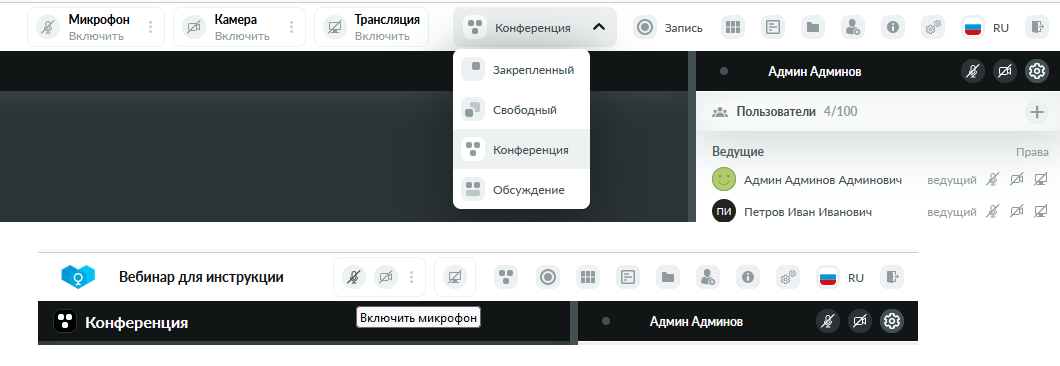
Task: Open gear settings in Админ Админов header below Запись toolbar
Action: (x=1036, y=71)
